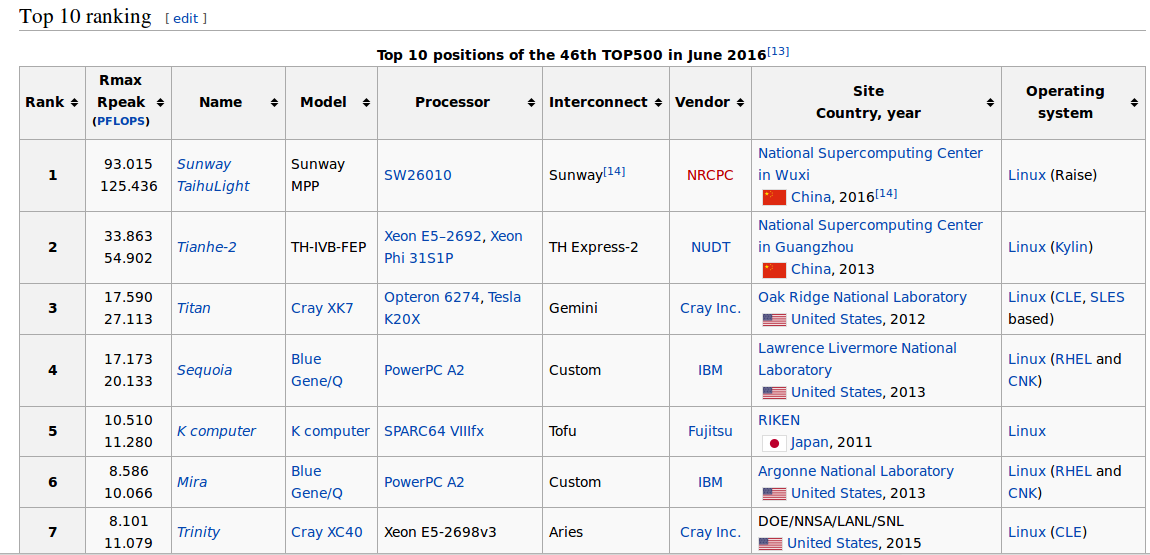Open citation 14 next to Sunway interconnect
Viewport: 1150px width, 555px height.
click(614, 171)
